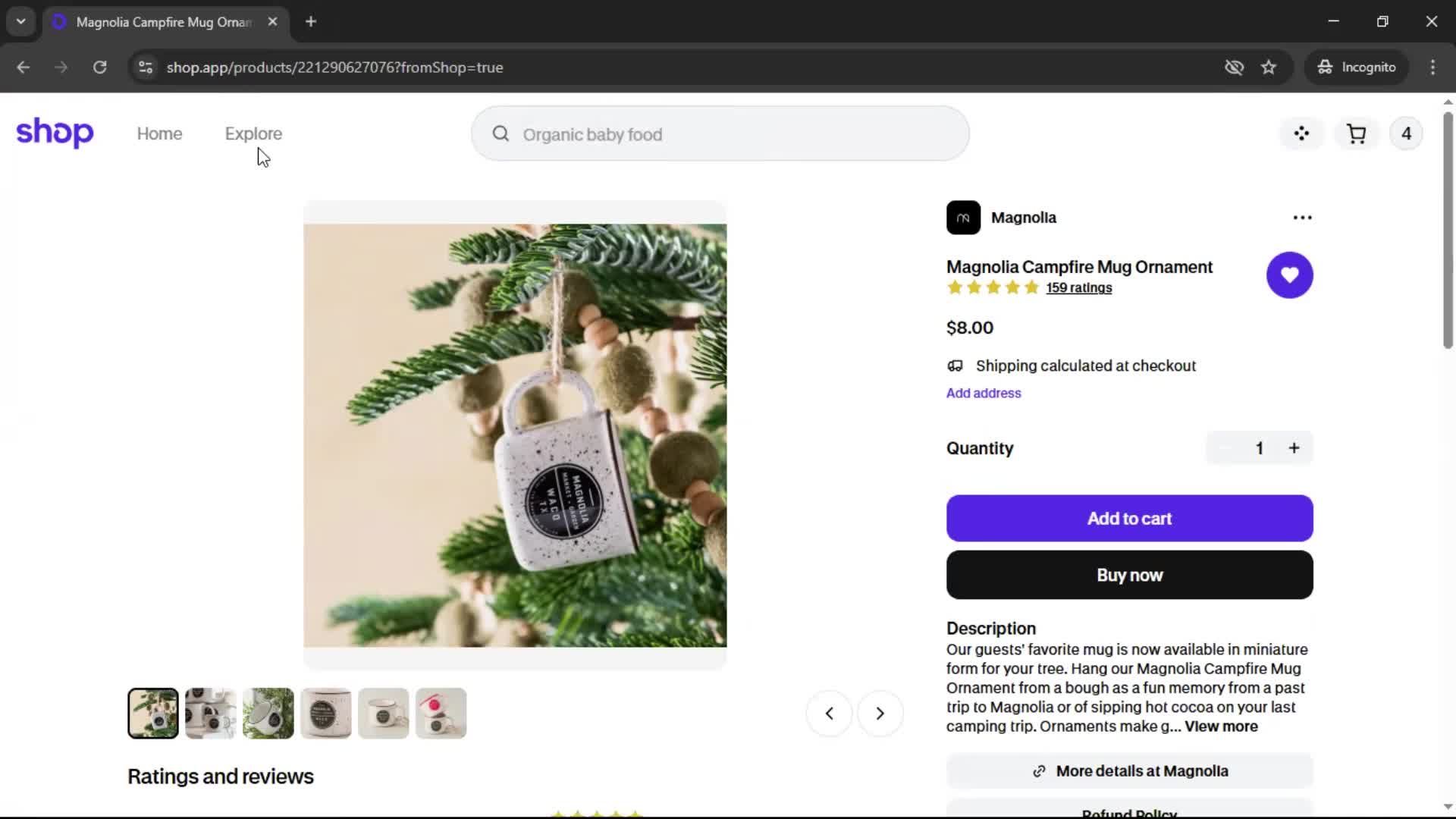Click the page vertical scrollbar
This screenshot has width=1456, height=819.
(x=1448, y=227)
